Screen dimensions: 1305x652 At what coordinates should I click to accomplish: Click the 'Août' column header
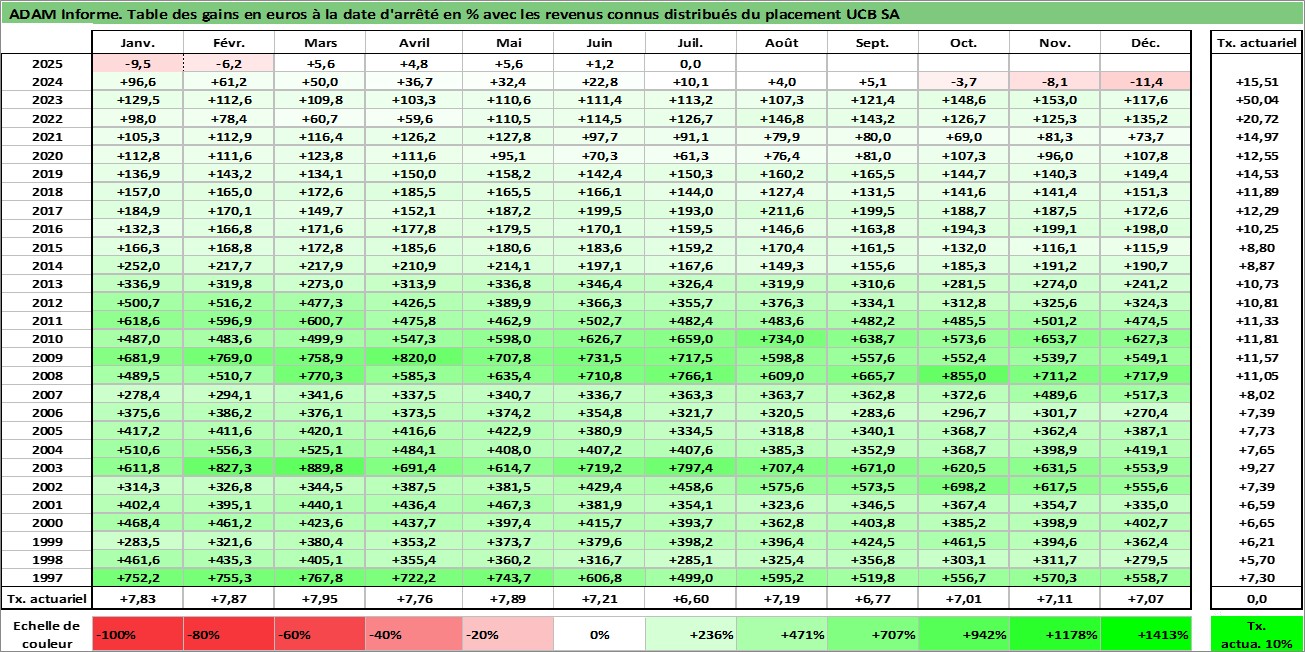[x=782, y=43]
